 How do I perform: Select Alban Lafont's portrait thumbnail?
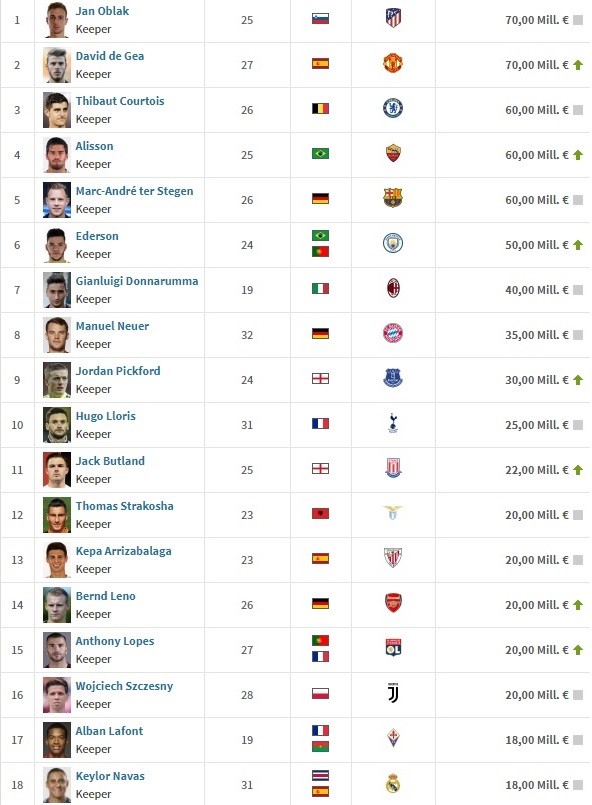pyautogui.click(x=56, y=740)
